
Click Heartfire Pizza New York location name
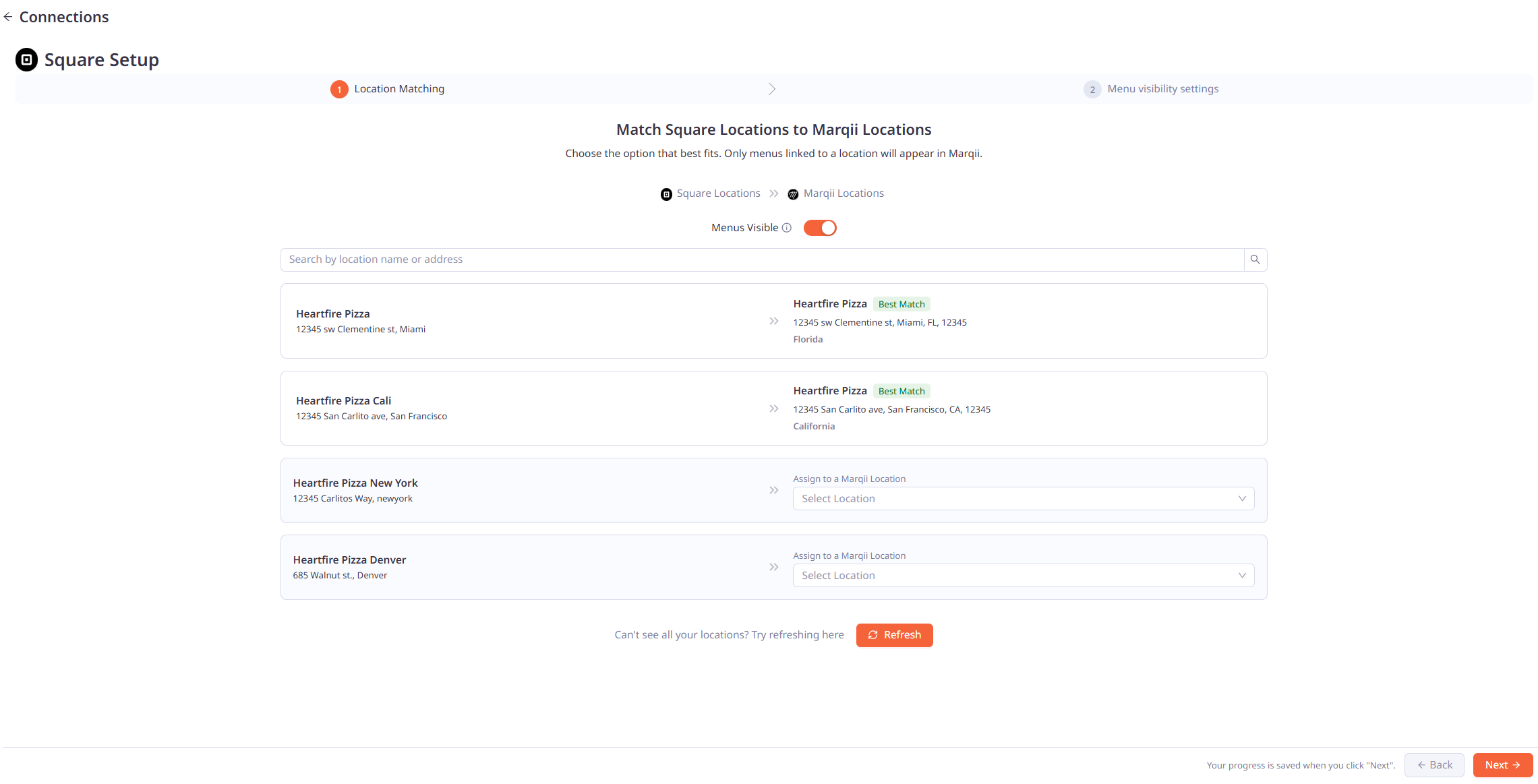pos(355,483)
